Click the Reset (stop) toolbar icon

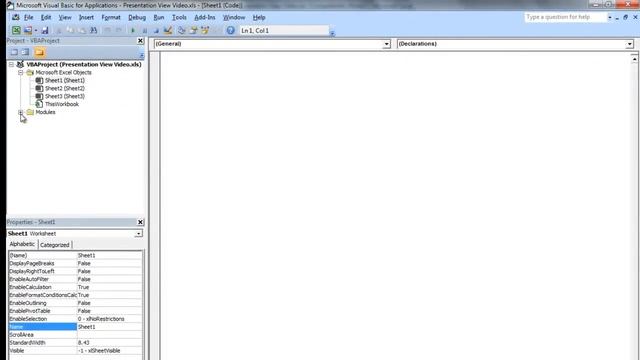(156, 31)
